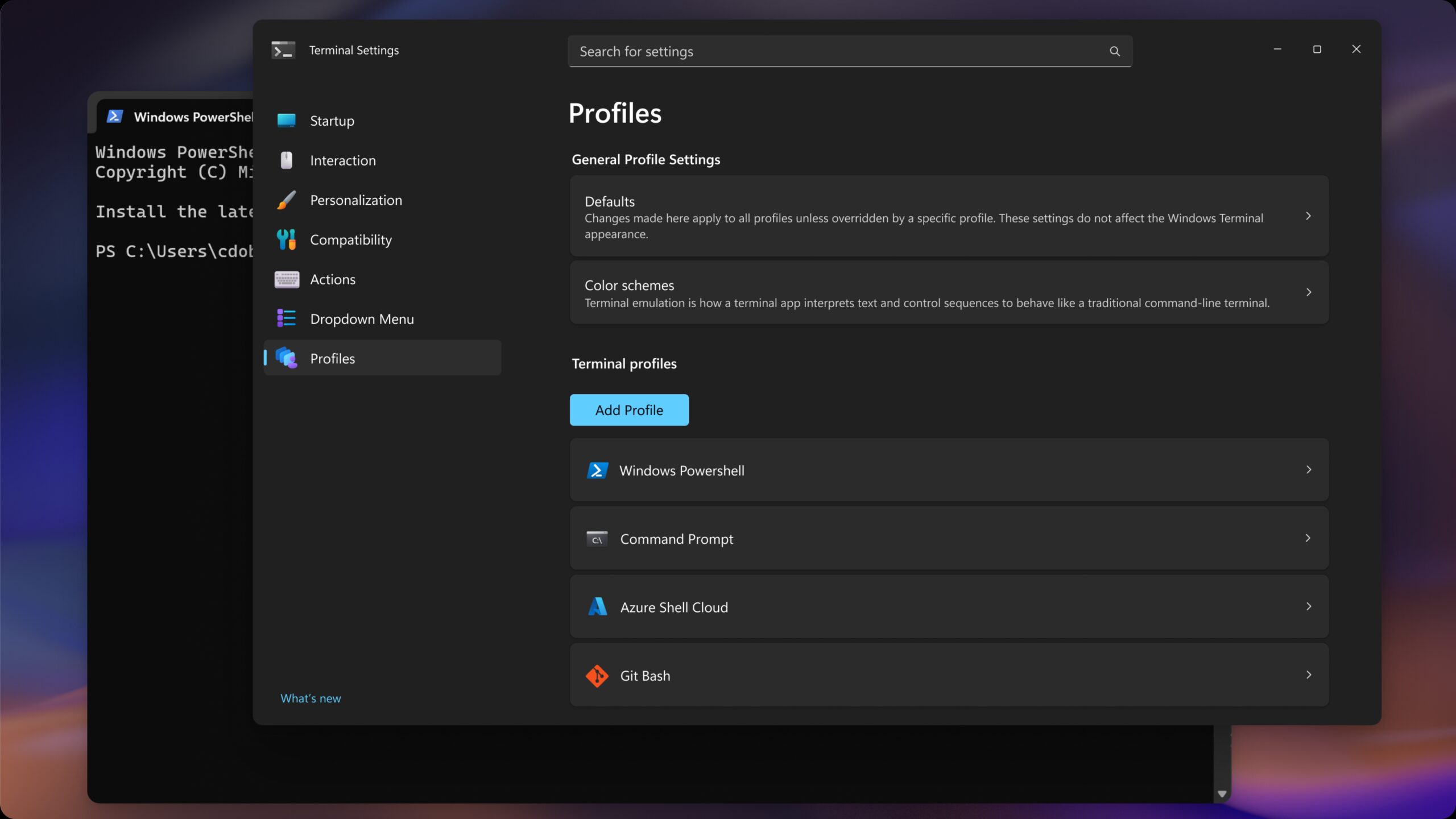
Task: Focus the Search for settings field
Action: tap(836, 51)
